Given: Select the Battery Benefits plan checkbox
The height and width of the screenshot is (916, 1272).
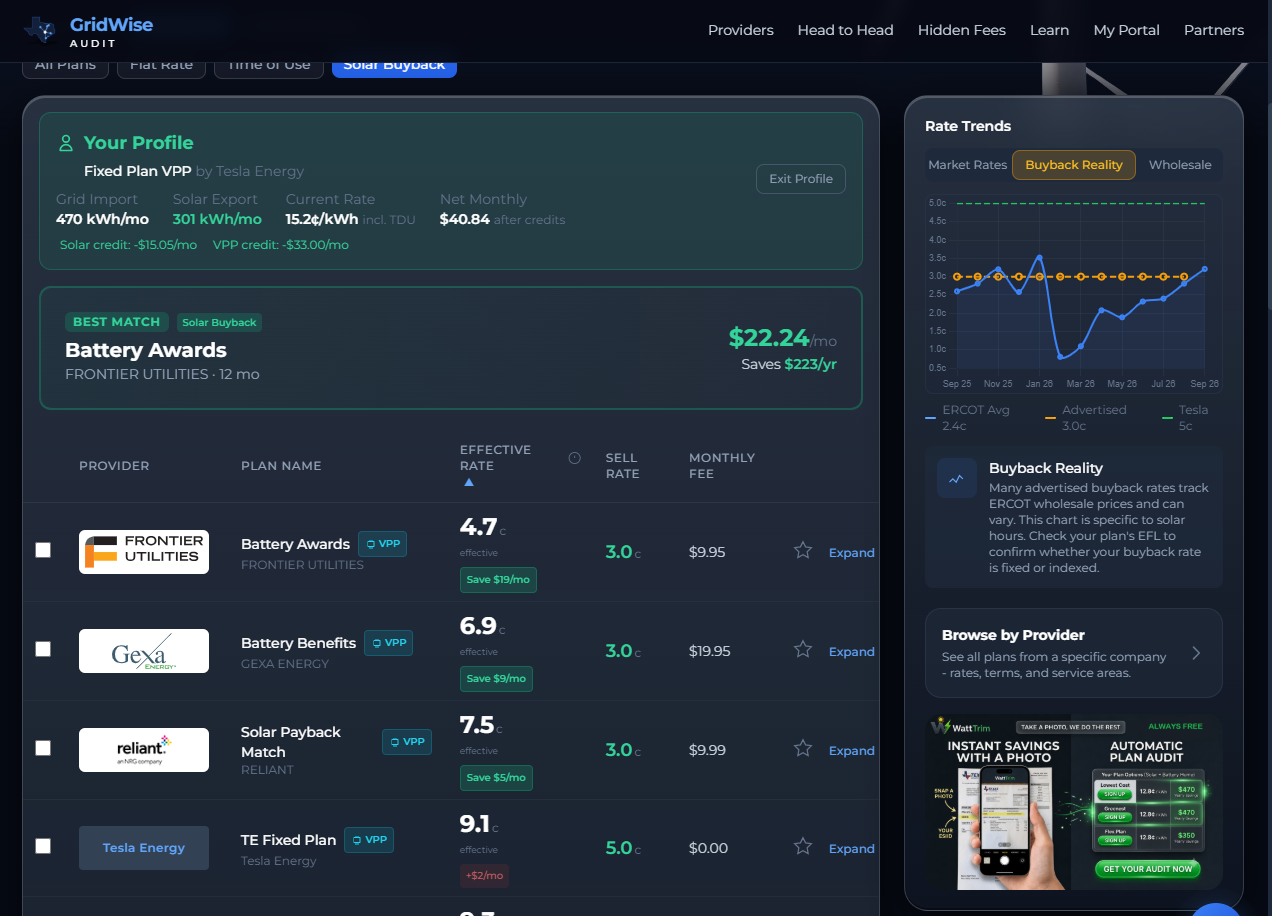Looking at the screenshot, I should coord(43,649).
